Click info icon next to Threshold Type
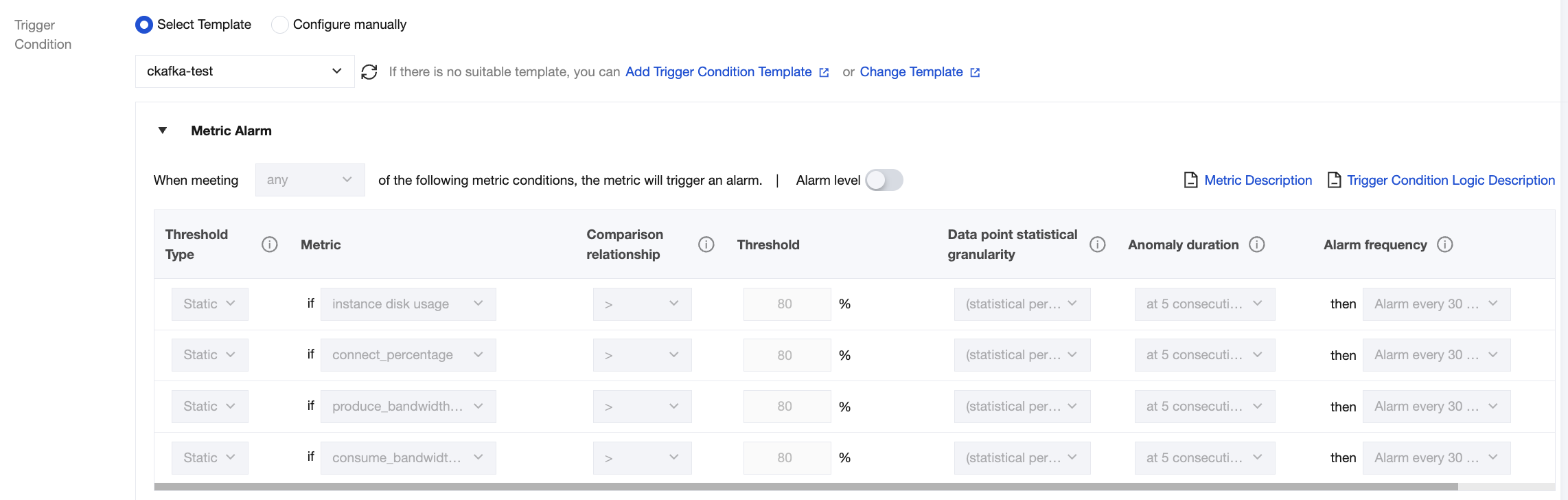 (270, 245)
